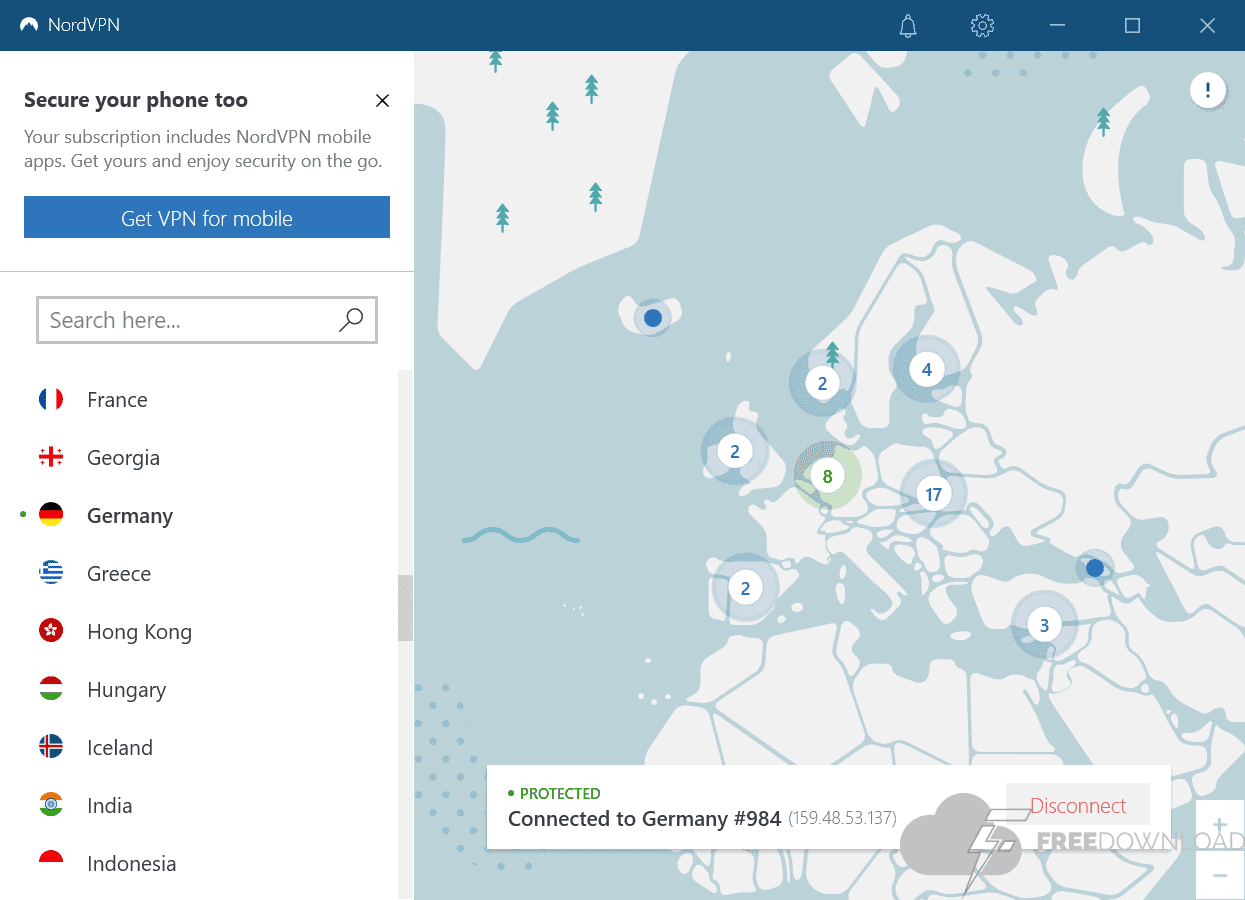Click the Get VPN for mobile button
This screenshot has width=1245, height=900.
click(207, 218)
